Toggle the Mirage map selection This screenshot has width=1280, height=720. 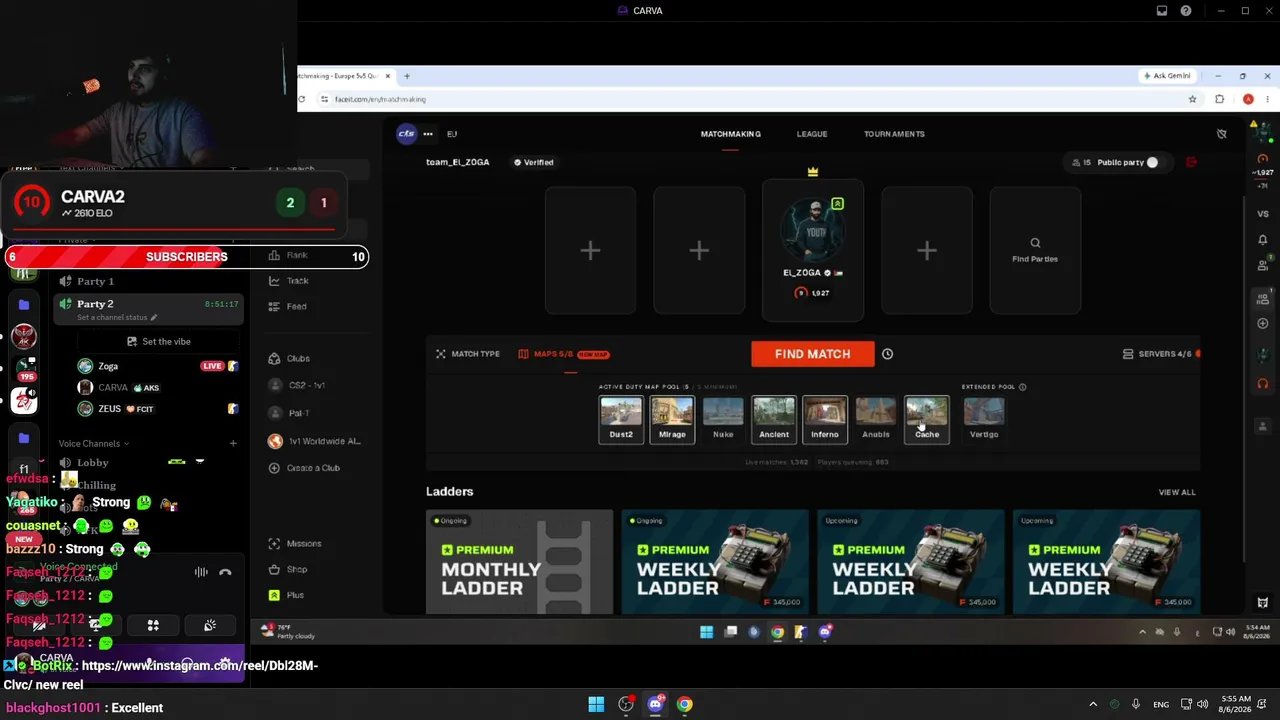pyautogui.click(x=672, y=419)
